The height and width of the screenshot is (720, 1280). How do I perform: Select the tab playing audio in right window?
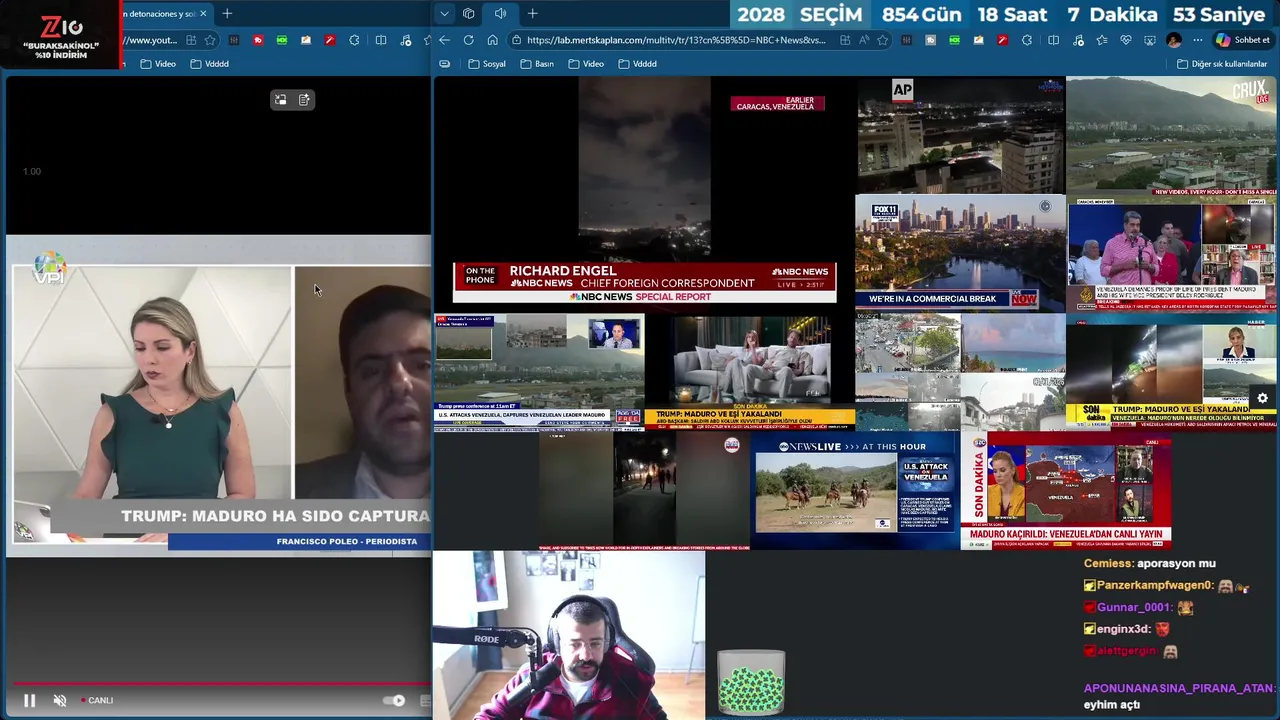click(500, 14)
